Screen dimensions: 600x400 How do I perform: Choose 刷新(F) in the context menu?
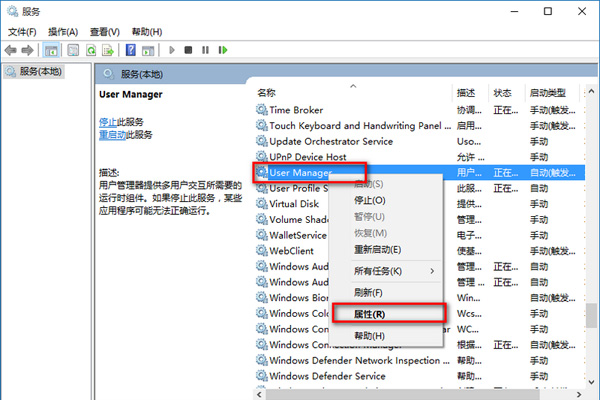click(x=386, y=293)
